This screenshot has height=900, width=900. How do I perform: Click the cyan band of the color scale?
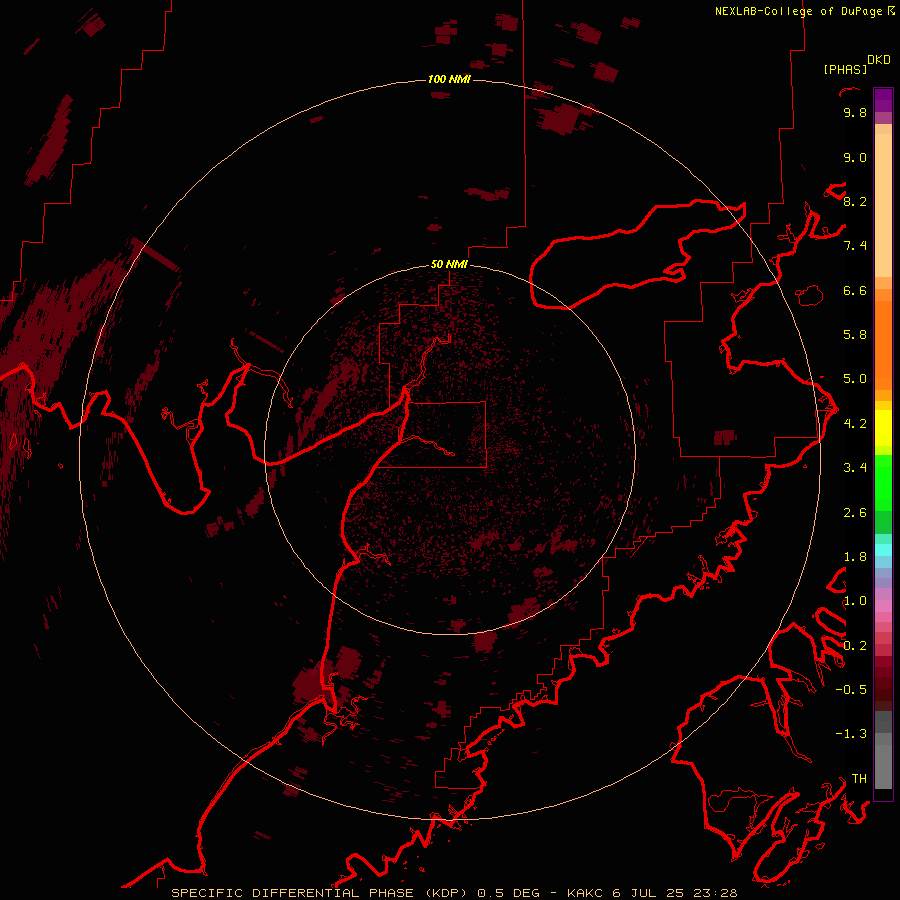883,550
